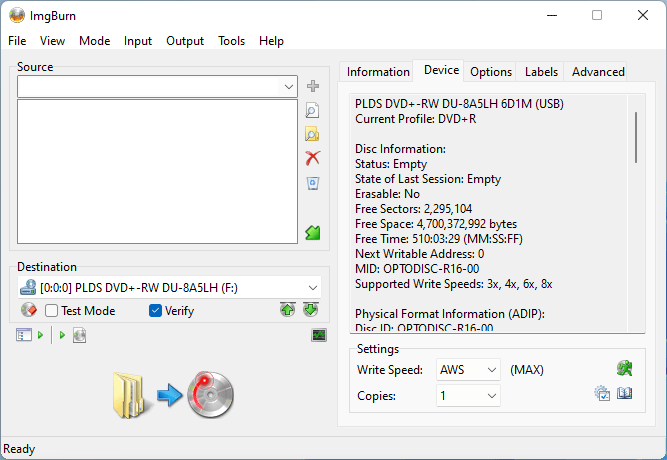Click 'Supported Write Speeds' line
This screenshot has height=460, width=667.
click(x=453, y=284)
